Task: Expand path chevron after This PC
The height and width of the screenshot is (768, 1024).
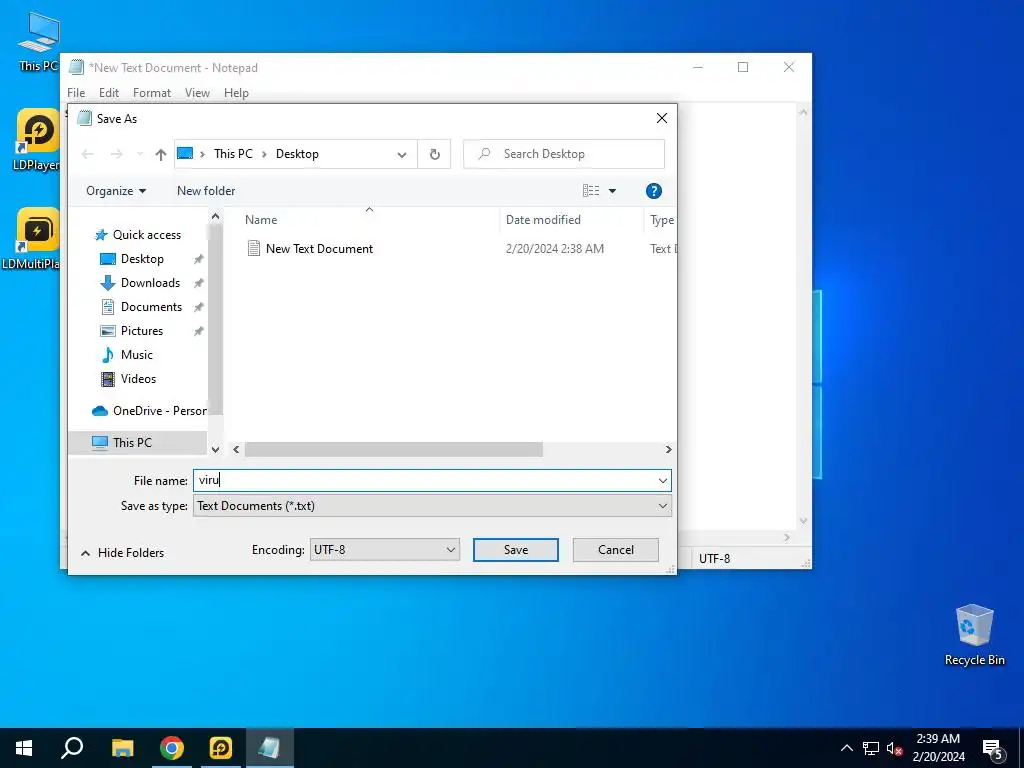Action: (264, 154)
